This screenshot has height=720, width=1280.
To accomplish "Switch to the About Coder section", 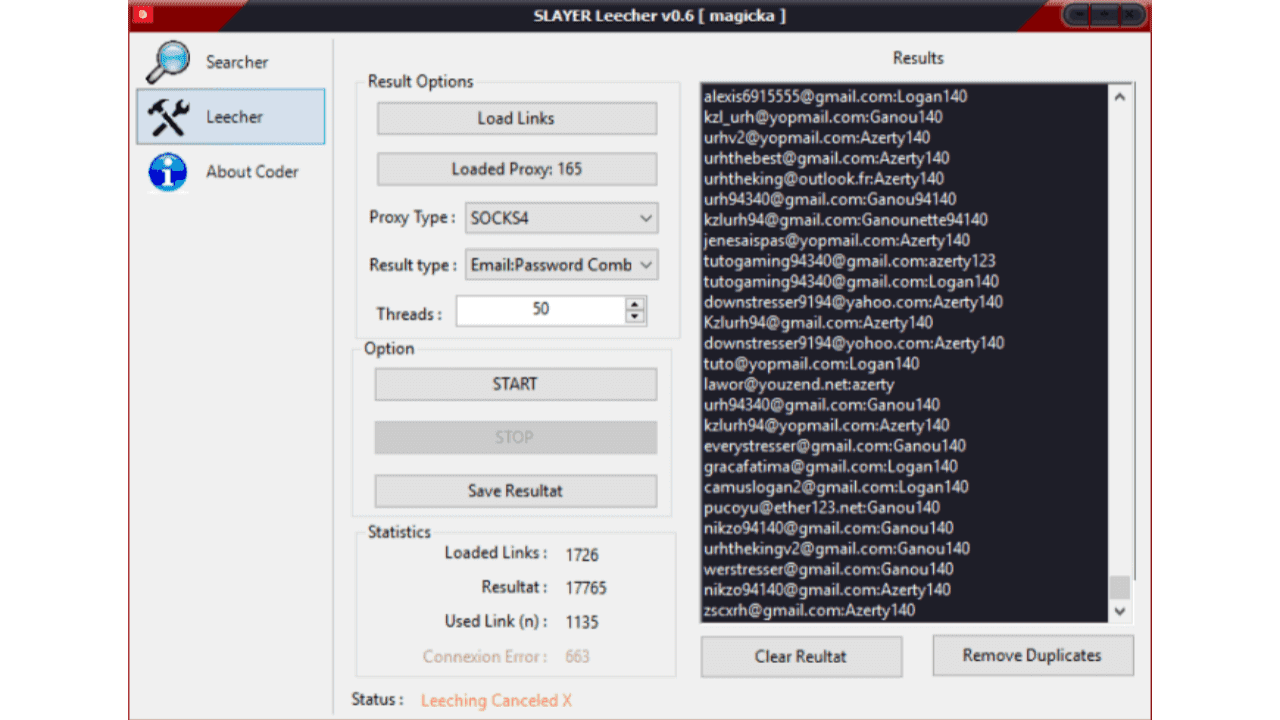I will (251, 172).
